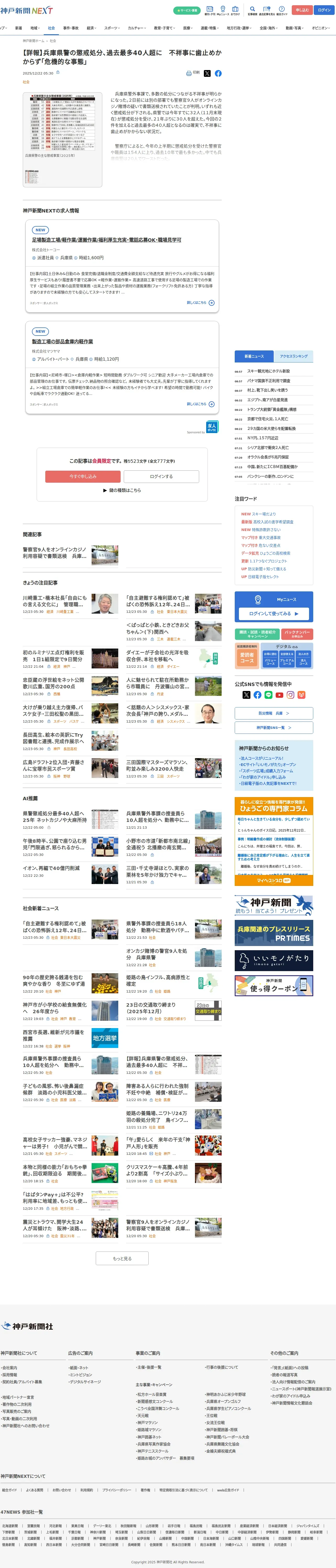Open the orange Voicy icon in SNS row
This screenshot has width=336, height=1568.
[301, 695]
